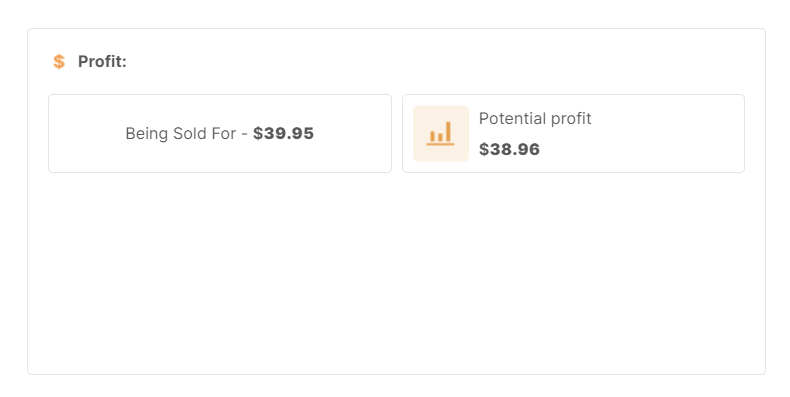Click the word "Being" in the left card
Screen dimensions: 790x397
pos(147,134)
